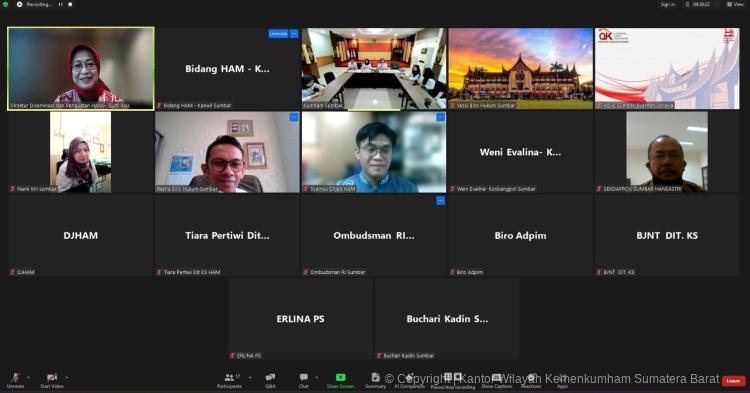
Task: Open the Participants panel
Action: tap(230, 380)
